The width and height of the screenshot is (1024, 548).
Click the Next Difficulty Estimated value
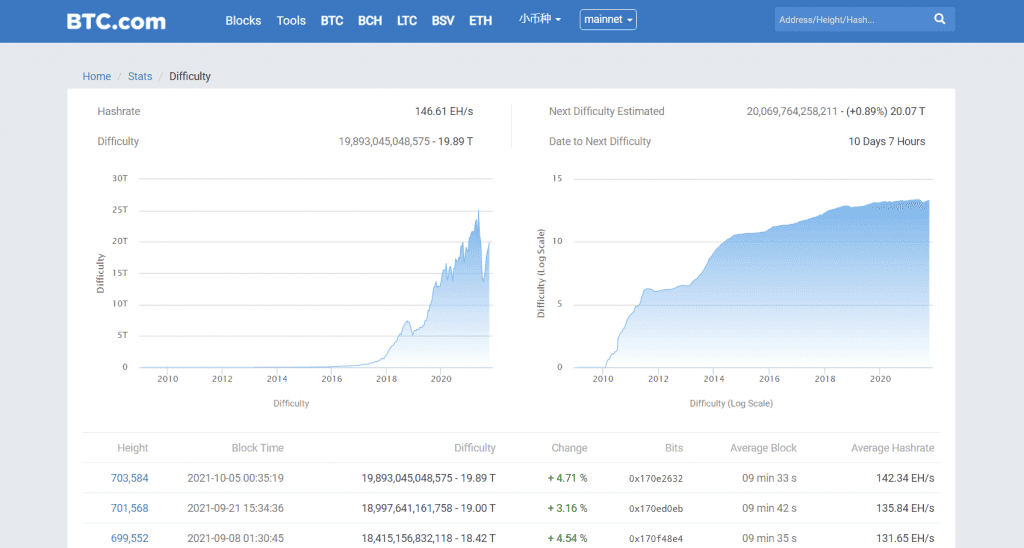pos(836,112)
